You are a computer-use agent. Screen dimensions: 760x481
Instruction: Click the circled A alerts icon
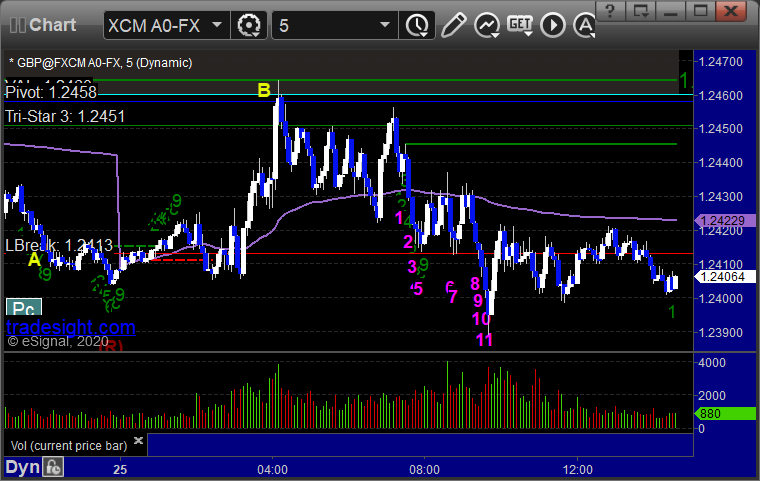pyautogui.click(x=584, y=25)
